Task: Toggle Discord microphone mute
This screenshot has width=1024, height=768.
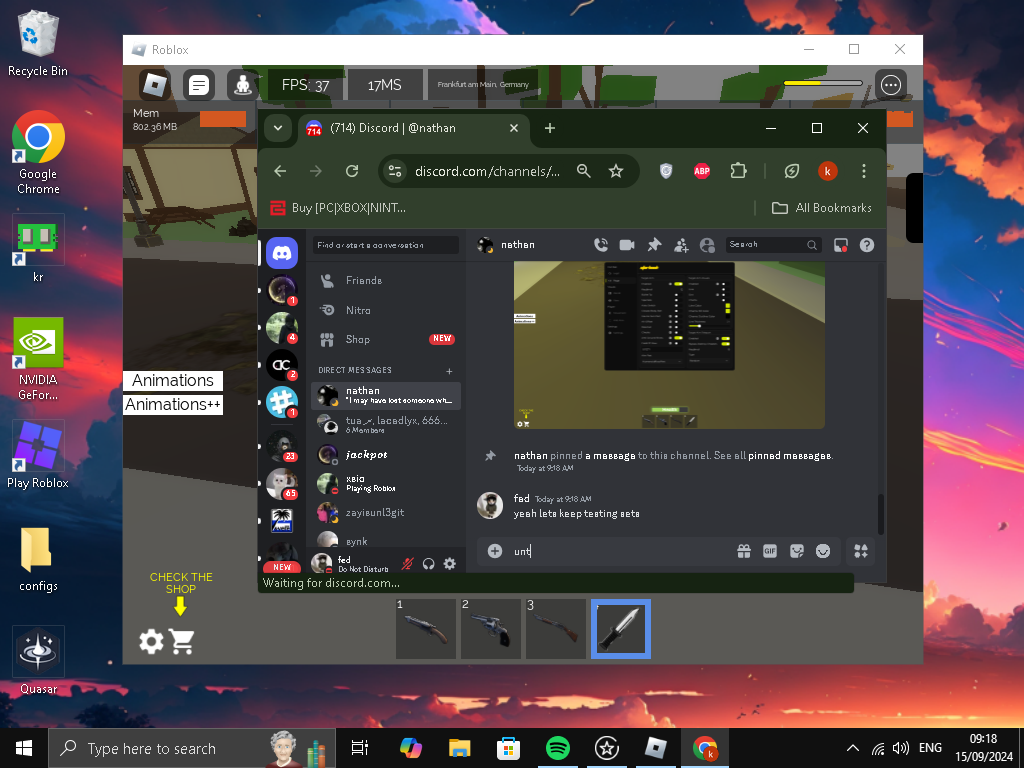Action: (408, 564)
